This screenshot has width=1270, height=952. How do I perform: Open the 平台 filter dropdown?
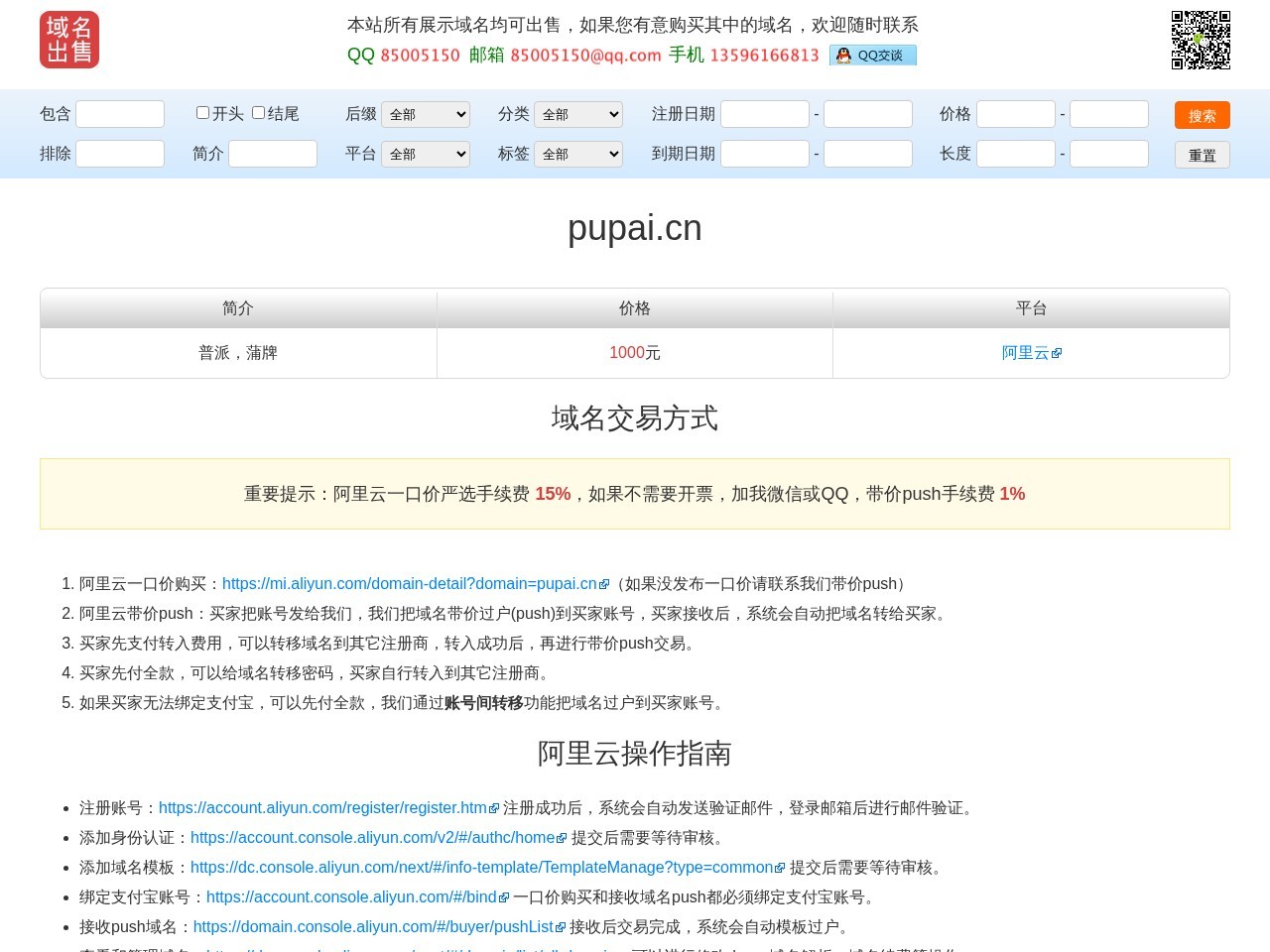[426, 155]
